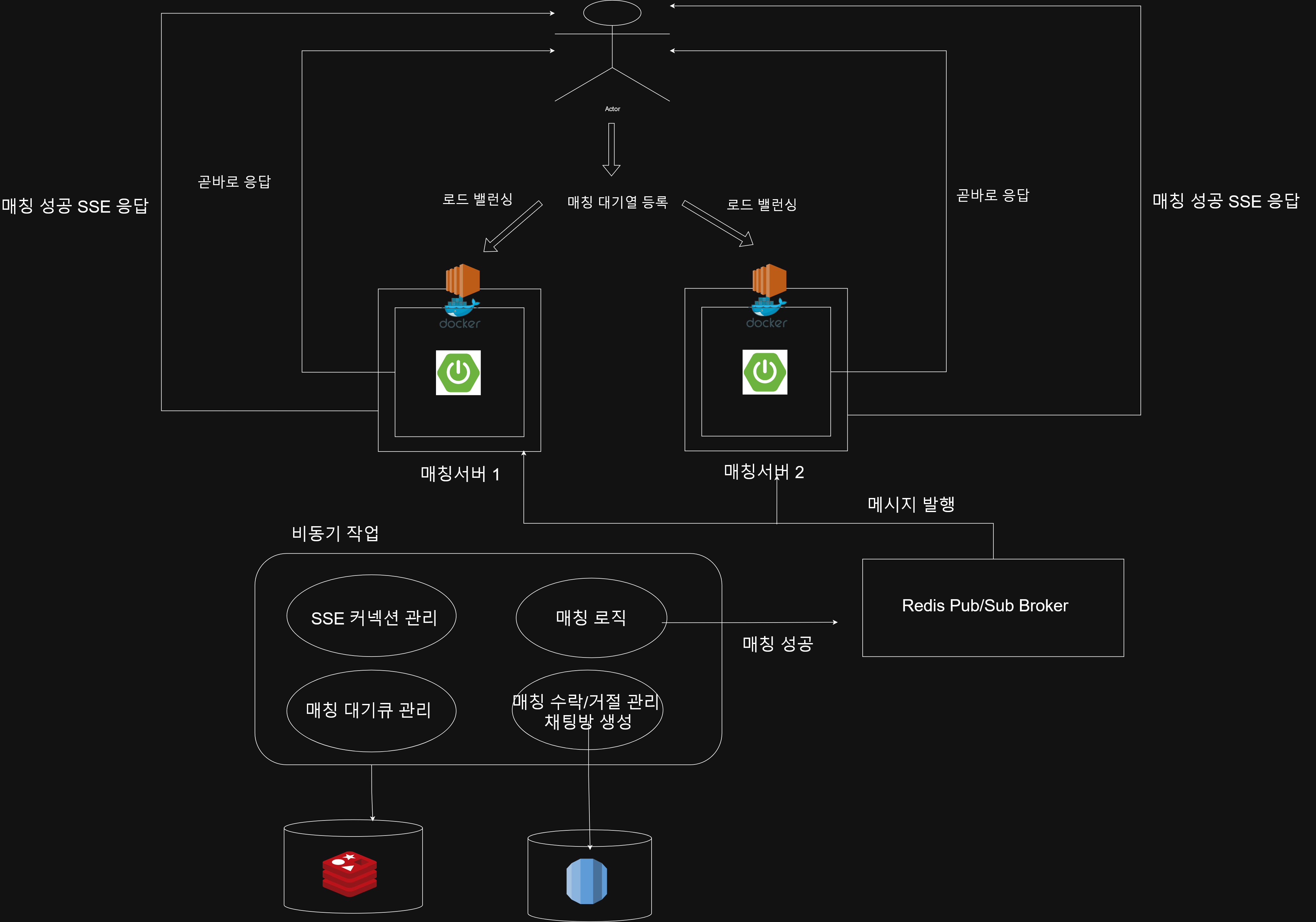Click the orange AWS EC2 icon above server 2

coord(769,280)
